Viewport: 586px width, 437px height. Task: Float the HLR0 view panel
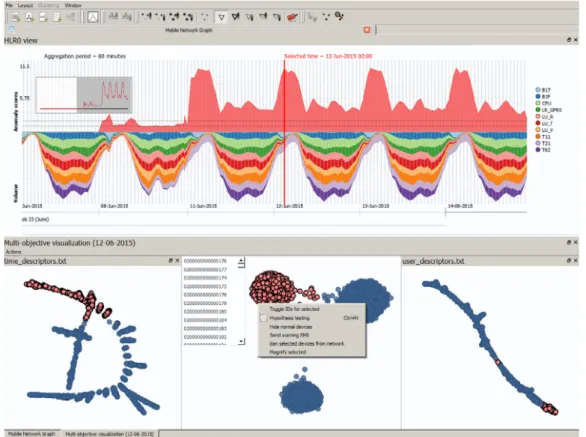tap(569, 40)
